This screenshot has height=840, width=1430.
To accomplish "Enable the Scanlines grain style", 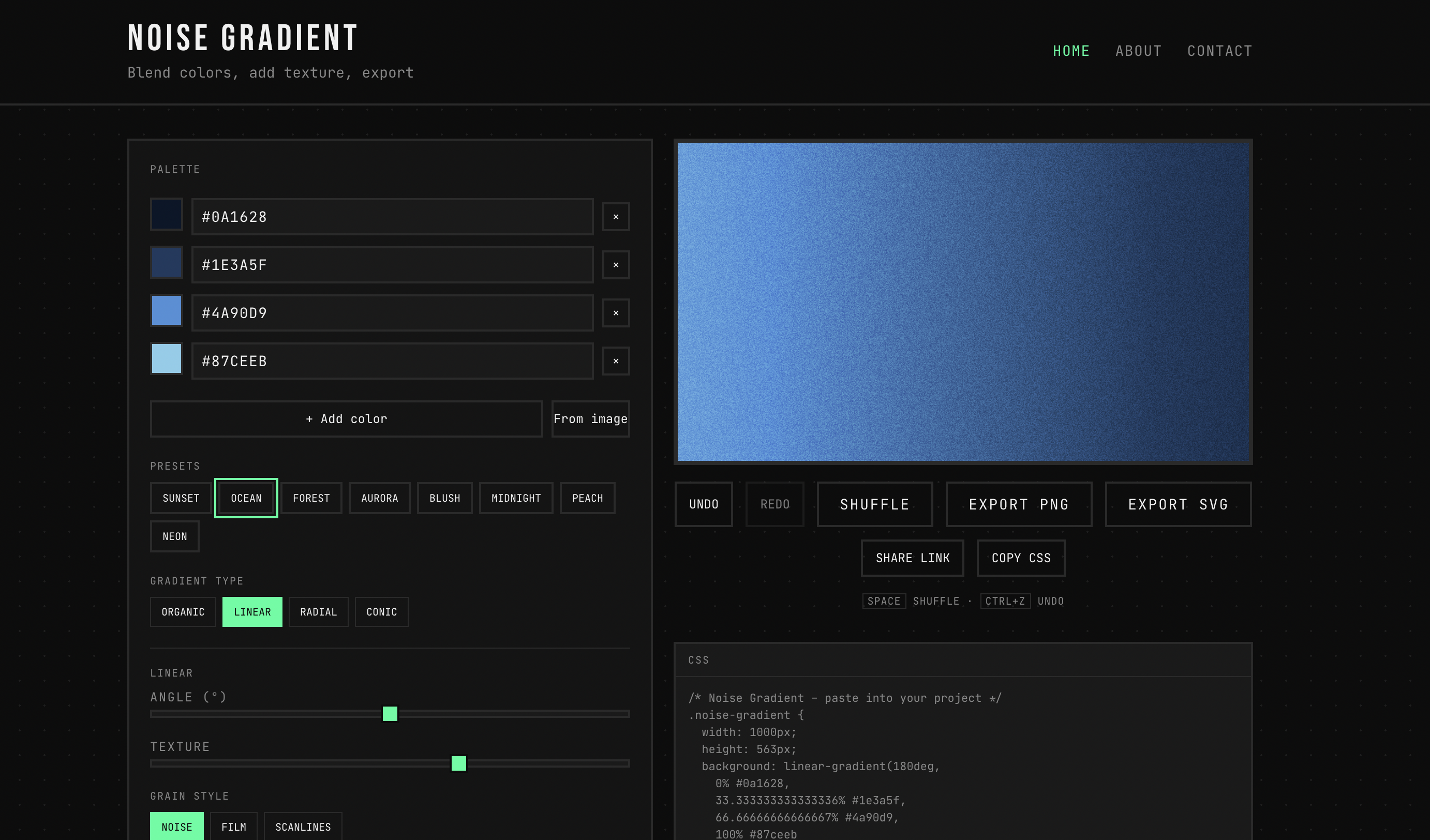I will (x=303, y=827).
